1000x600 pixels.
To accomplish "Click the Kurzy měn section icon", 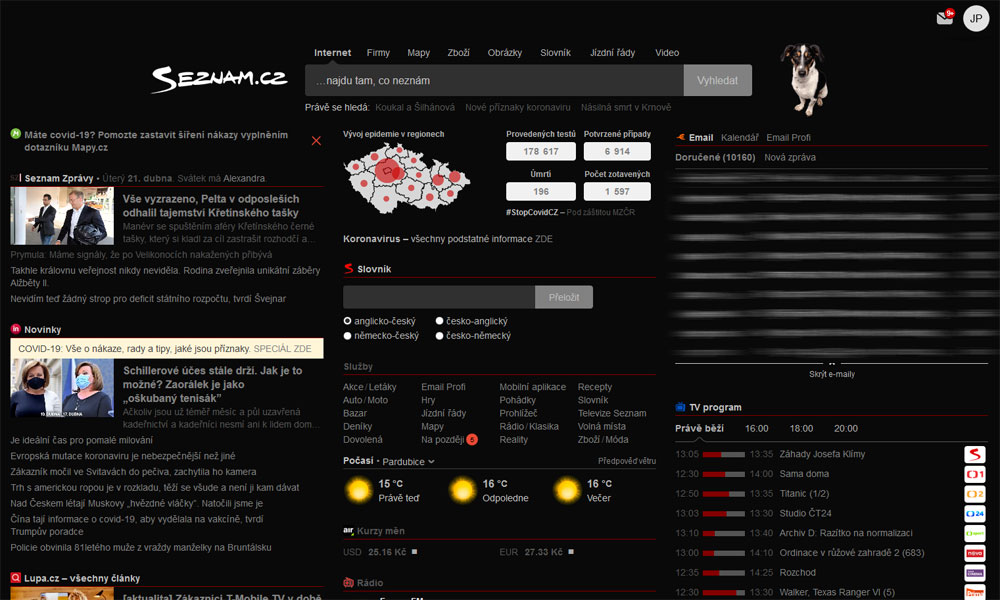I will (x=348, y=530).
